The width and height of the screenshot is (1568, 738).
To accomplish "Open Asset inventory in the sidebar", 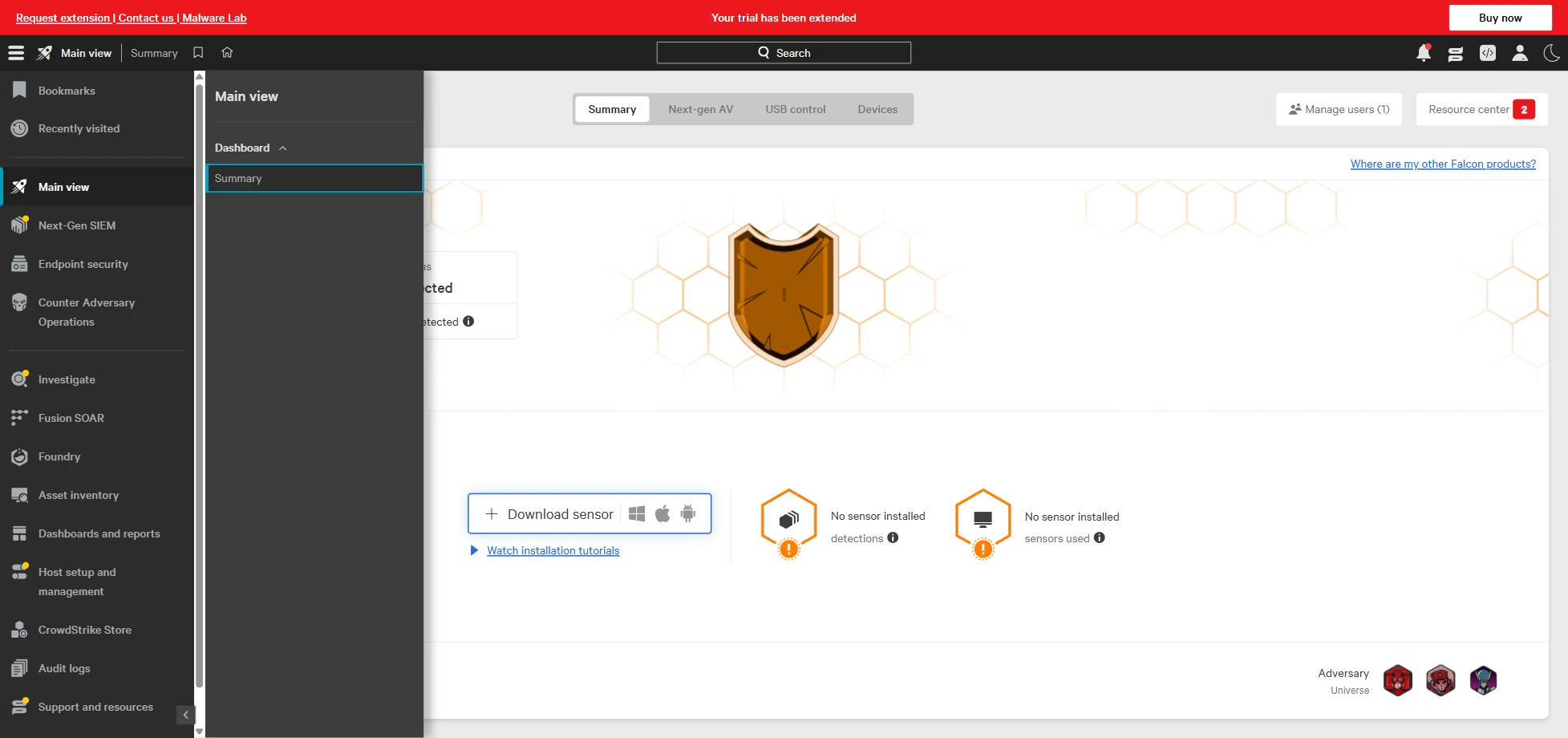I will click(97, 495).
